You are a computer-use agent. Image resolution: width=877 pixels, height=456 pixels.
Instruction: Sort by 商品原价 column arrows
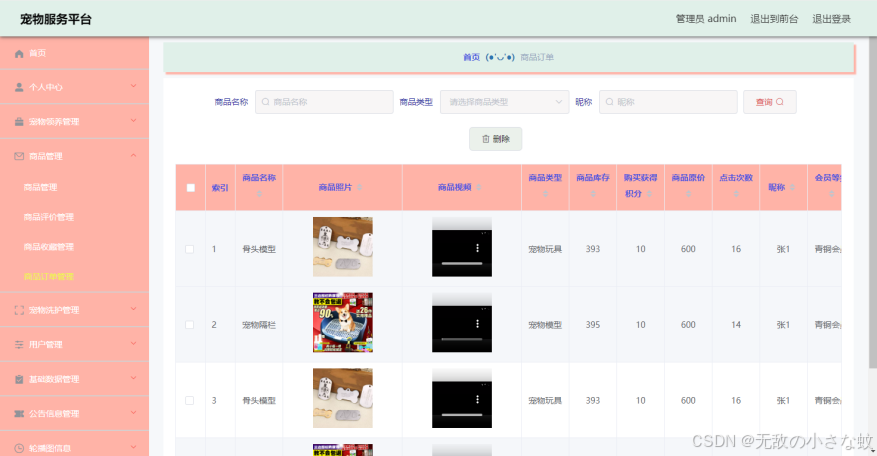(689, 194)
